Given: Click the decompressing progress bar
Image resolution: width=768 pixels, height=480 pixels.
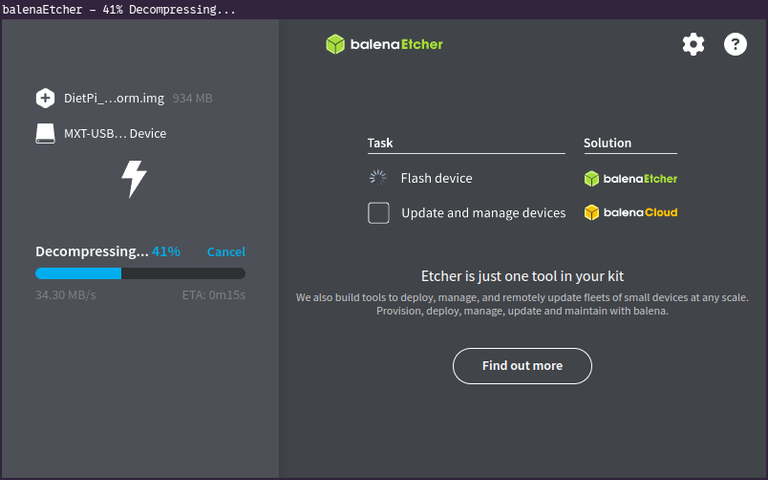Looking at the screenshot, I should click(x=140, y=273).
